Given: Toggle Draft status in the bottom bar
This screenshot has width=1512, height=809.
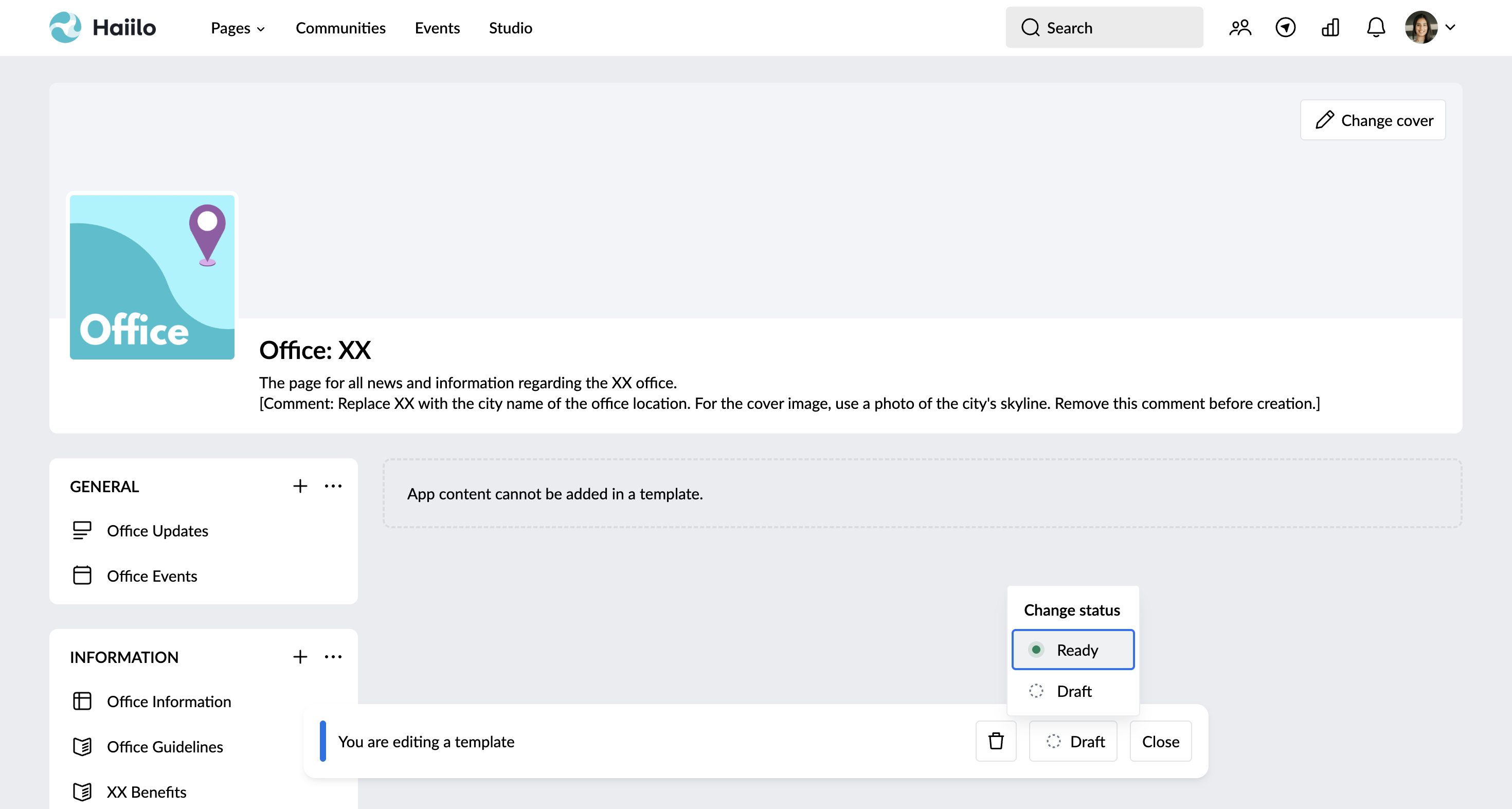Looking at the screenshot, I should coord(1072,741).
